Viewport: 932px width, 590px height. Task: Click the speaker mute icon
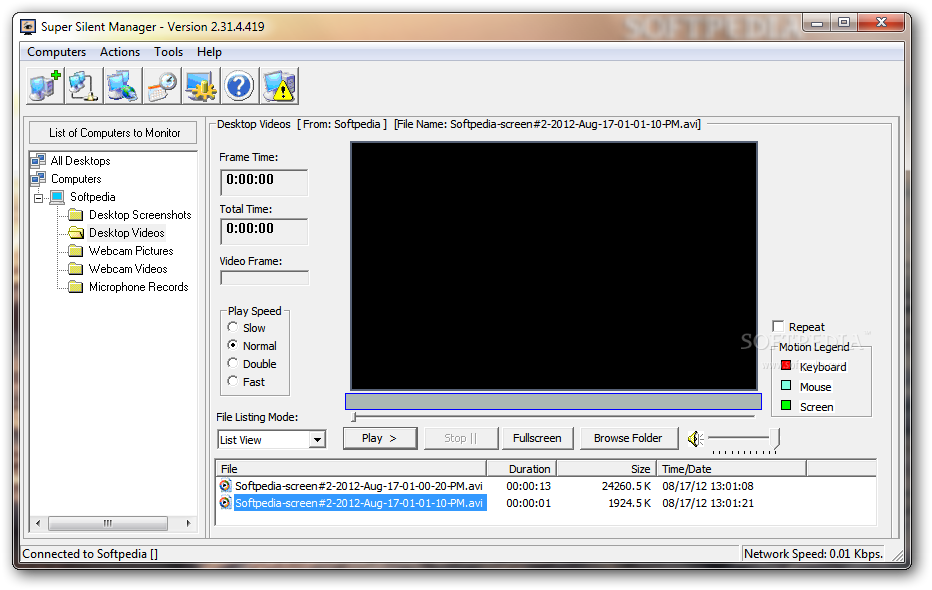tap(695, 439)
